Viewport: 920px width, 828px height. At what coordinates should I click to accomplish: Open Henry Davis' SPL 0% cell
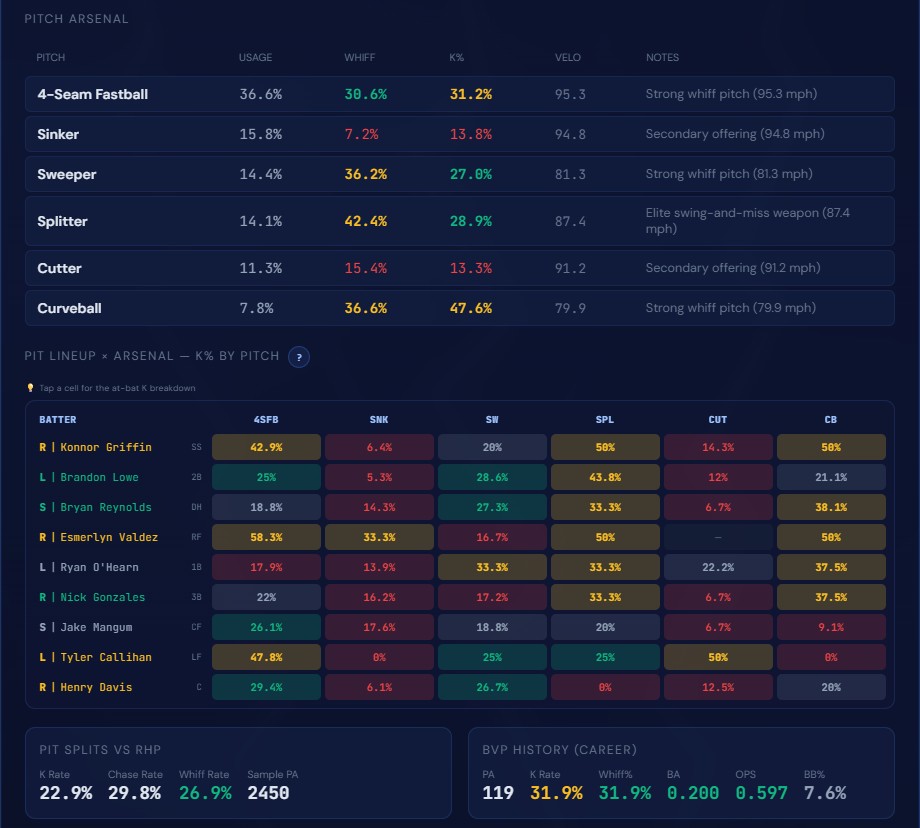[605, 687]
